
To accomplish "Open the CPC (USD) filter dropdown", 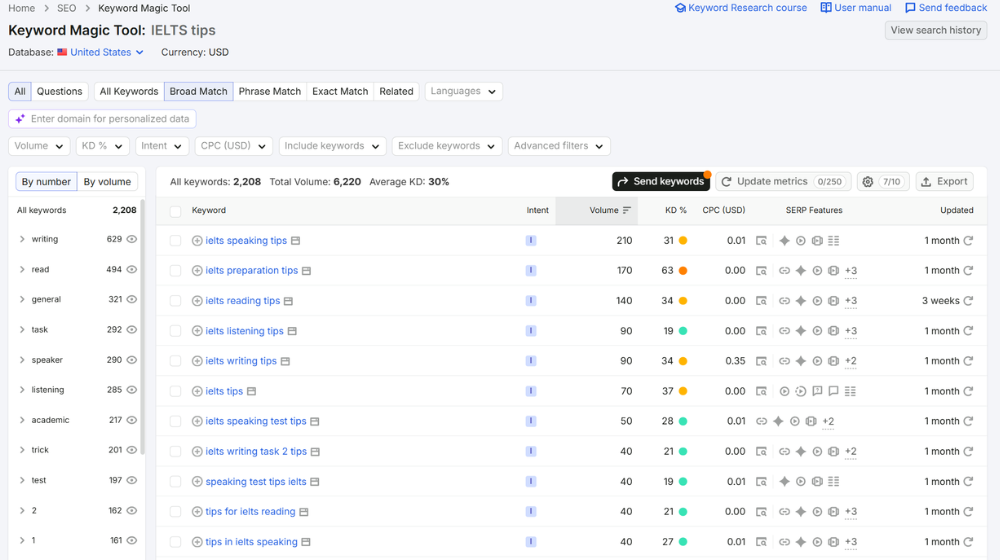I will (x=233, y=146).
